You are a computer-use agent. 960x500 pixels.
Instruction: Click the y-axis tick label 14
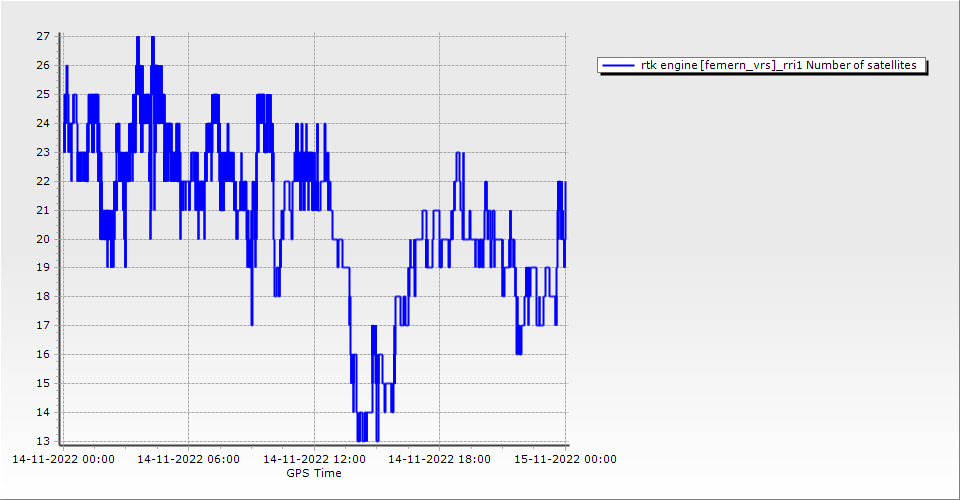click(43, 413)
